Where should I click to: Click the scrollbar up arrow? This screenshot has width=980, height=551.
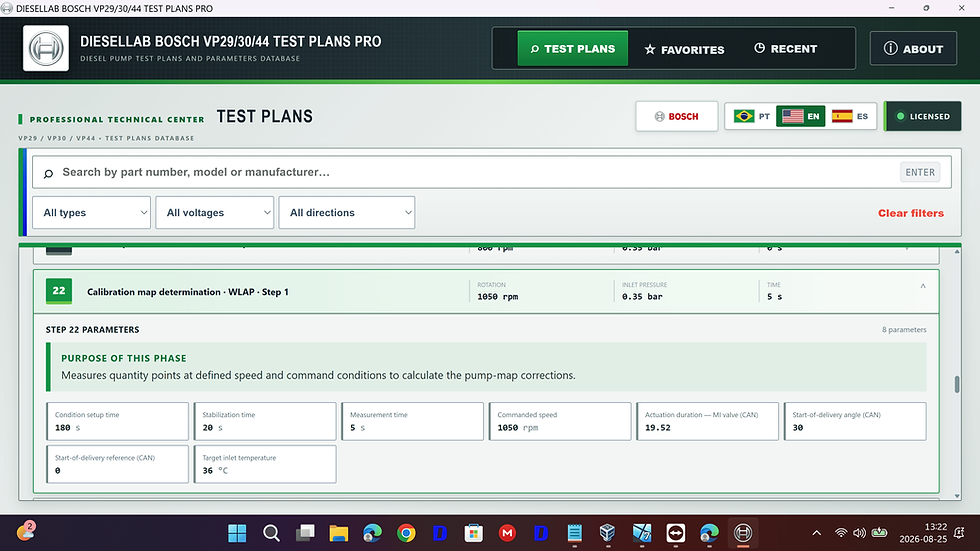957,251
